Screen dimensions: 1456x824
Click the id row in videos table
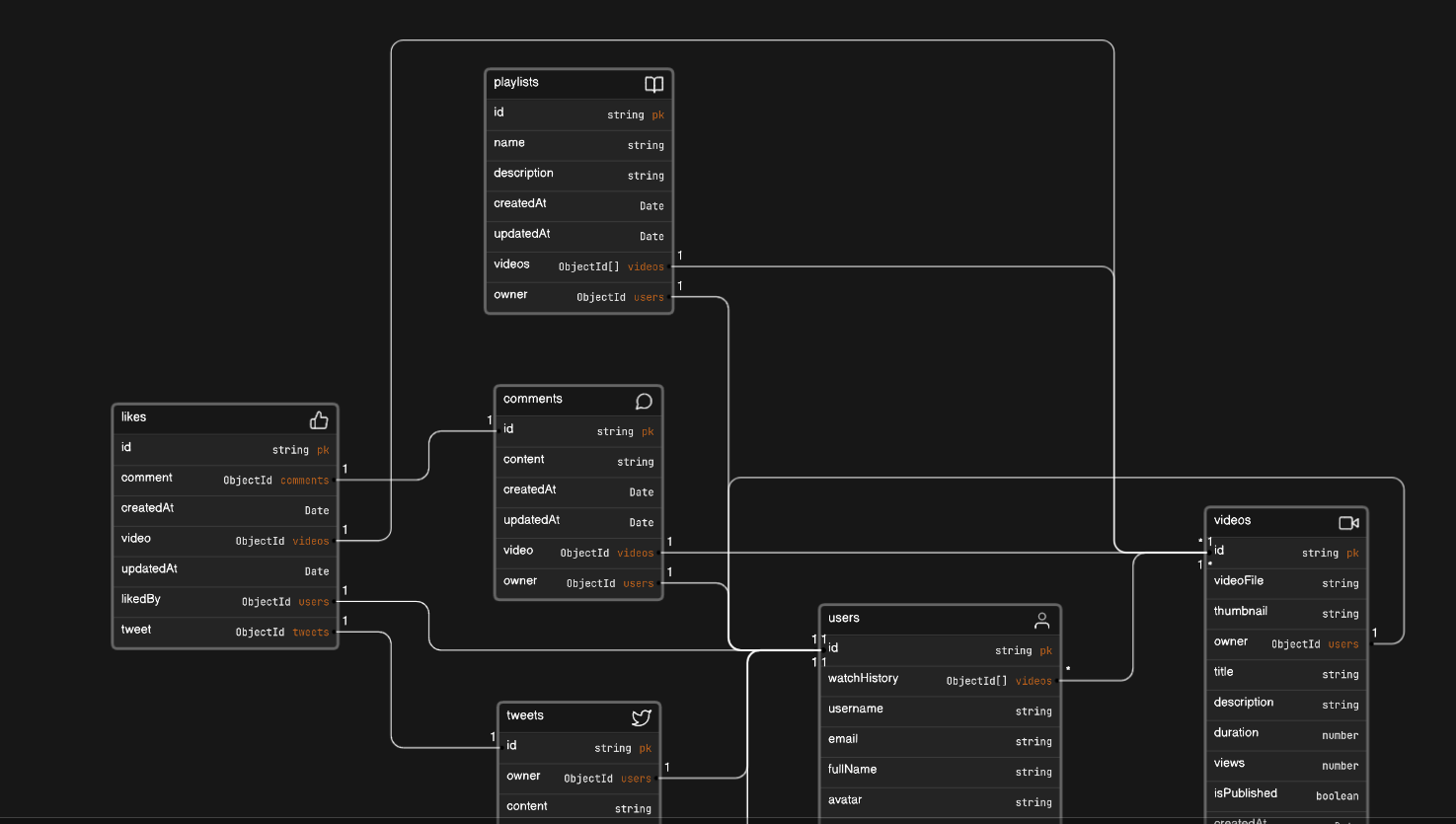1286,552
